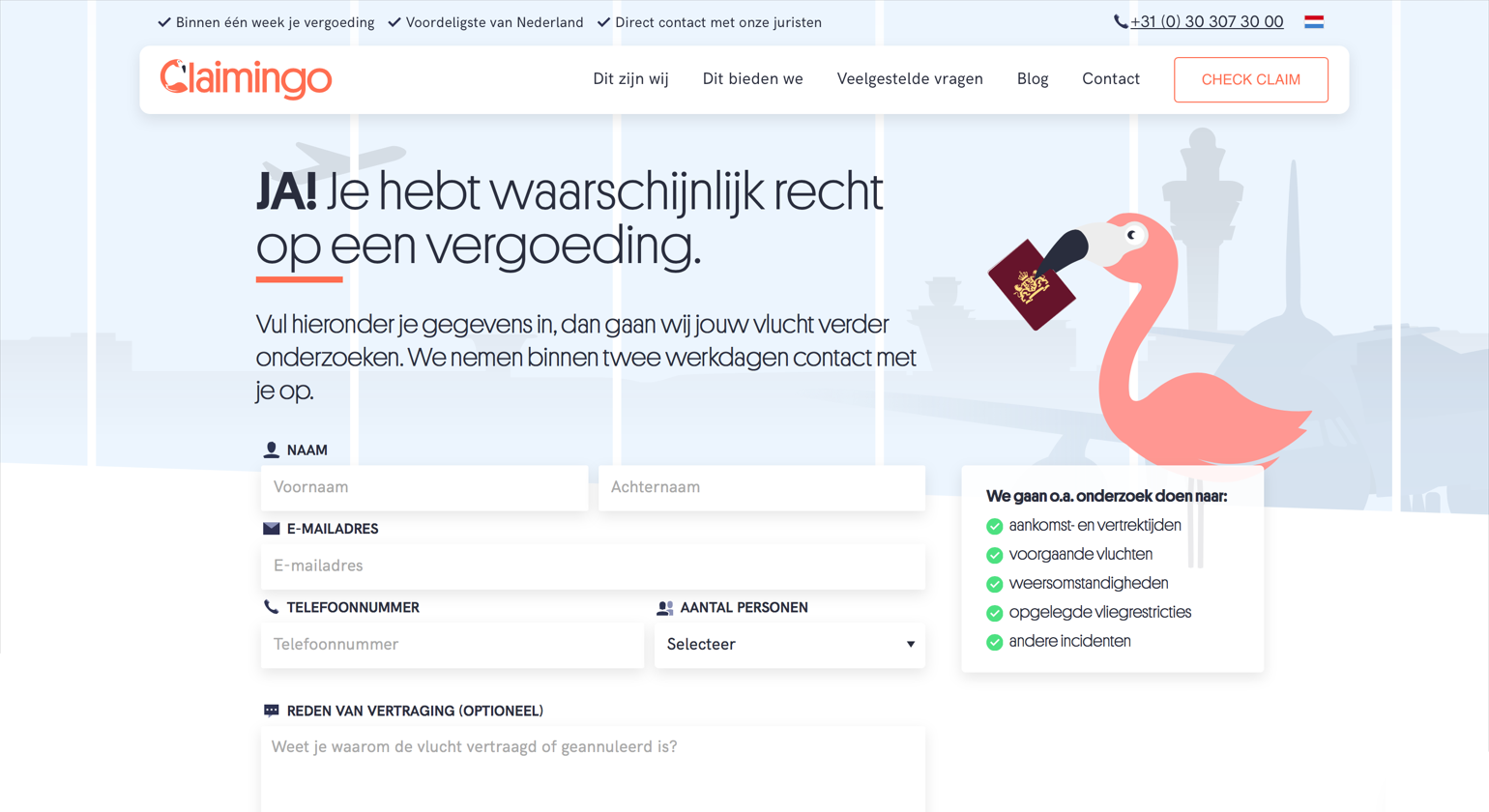This screenshot has height=812, width=1489.
Task: Click the checkmark before 'Direct contact met onze juristen'
Action: (x=603, y=22)
